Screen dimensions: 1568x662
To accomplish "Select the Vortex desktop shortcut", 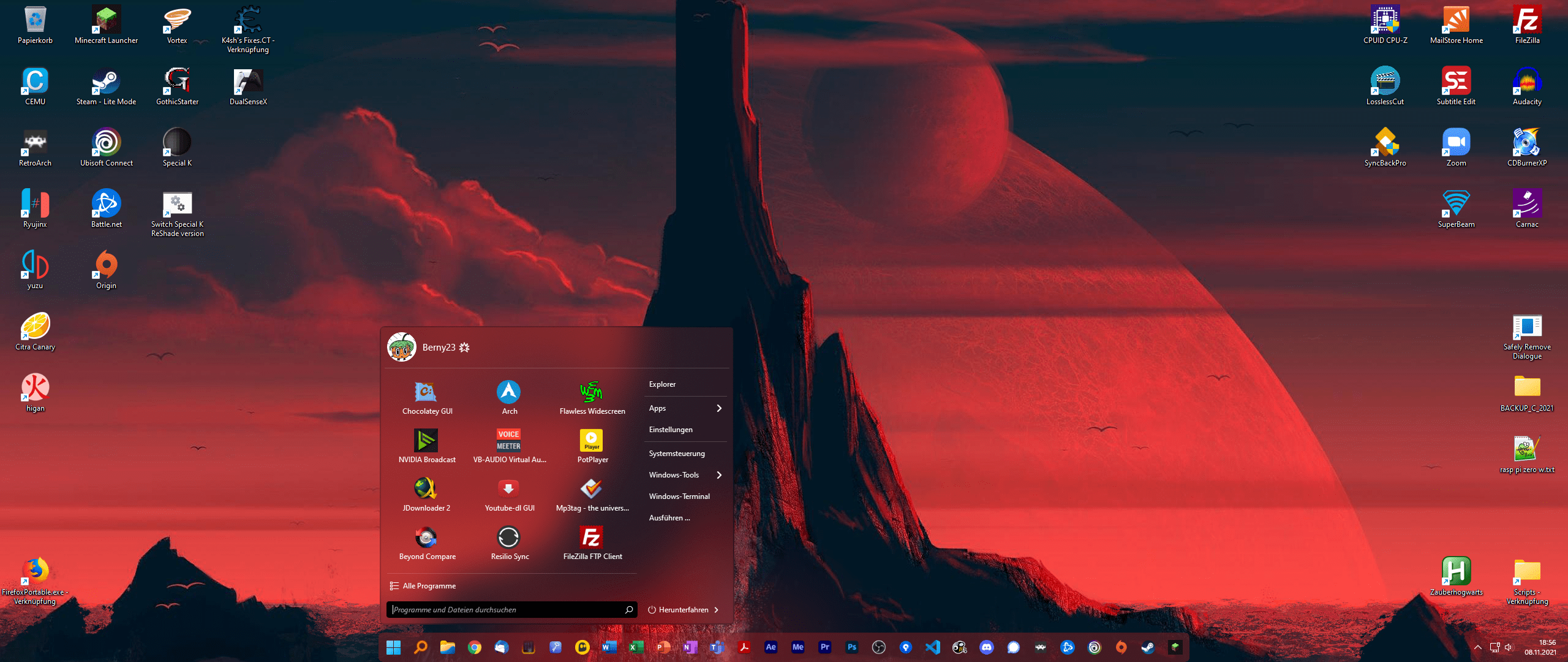I will click(x=177, y=25).
